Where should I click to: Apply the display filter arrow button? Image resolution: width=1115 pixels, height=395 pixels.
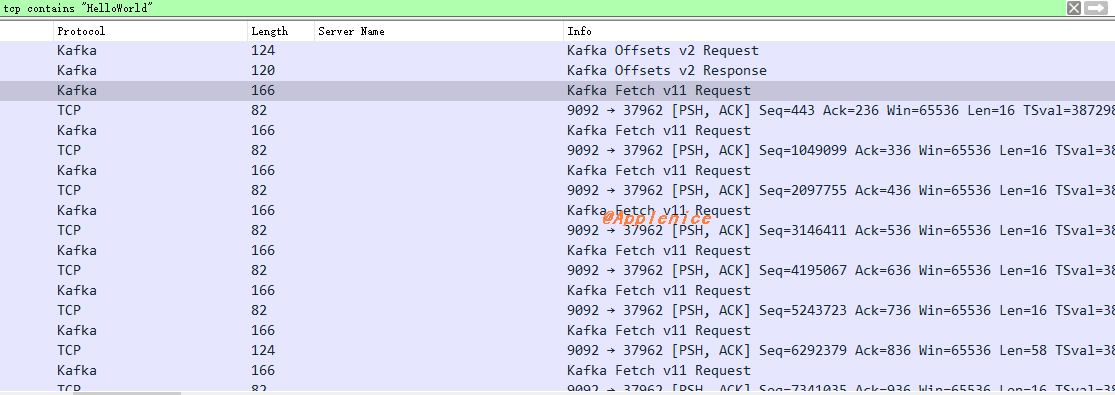click(x=1097, y=8)
